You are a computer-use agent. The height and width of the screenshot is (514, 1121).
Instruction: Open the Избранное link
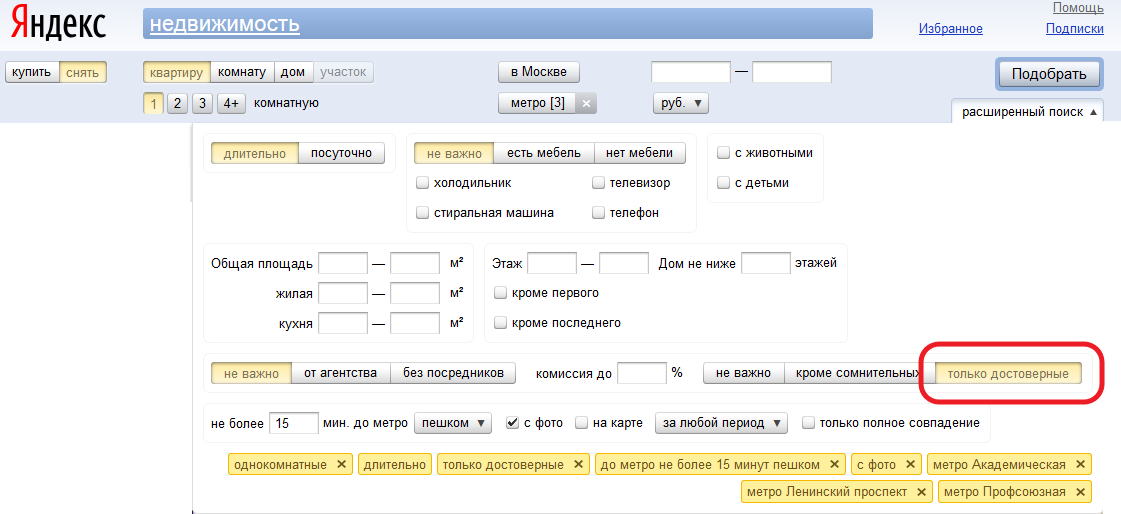[x=950, y=29]
